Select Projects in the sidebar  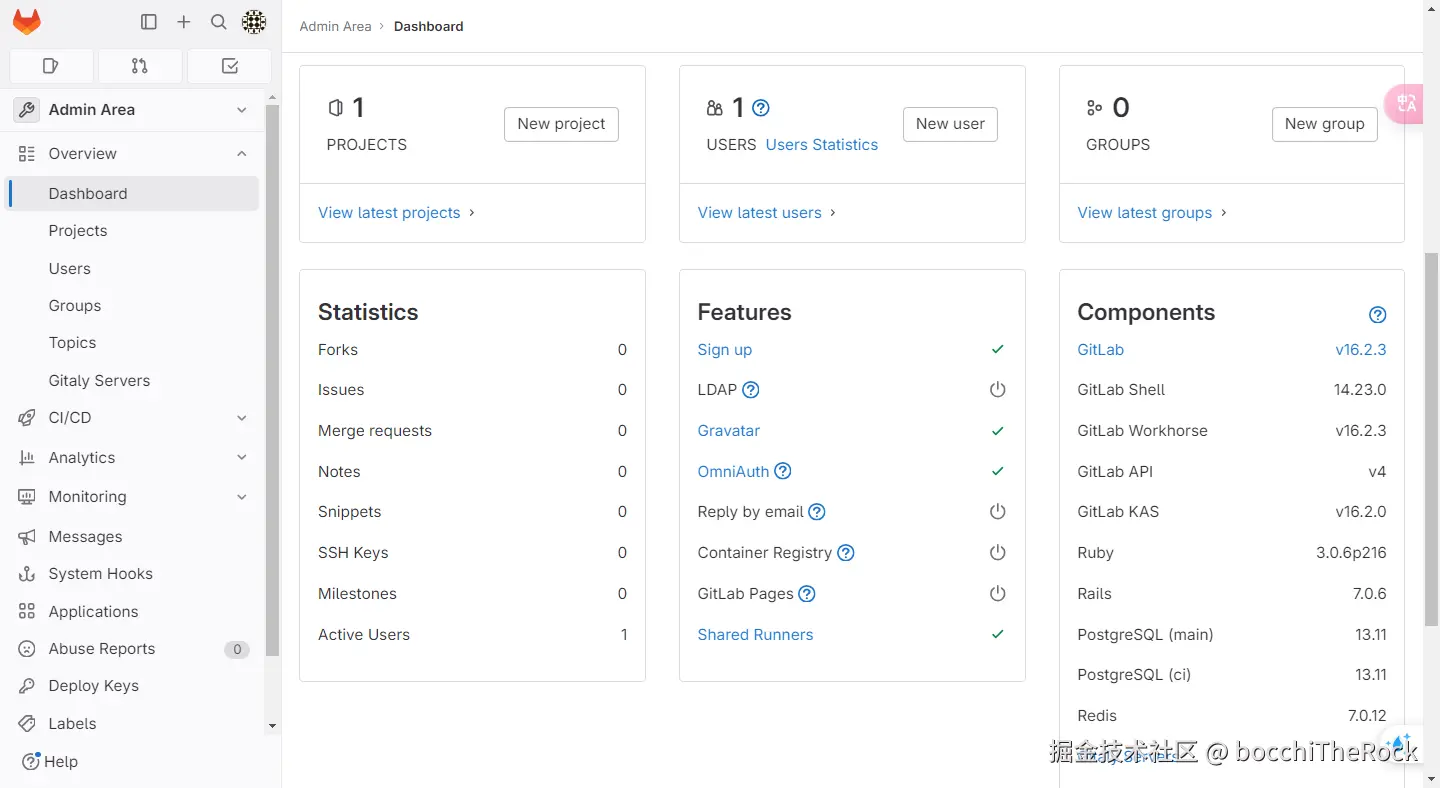[x=78, y=231]
